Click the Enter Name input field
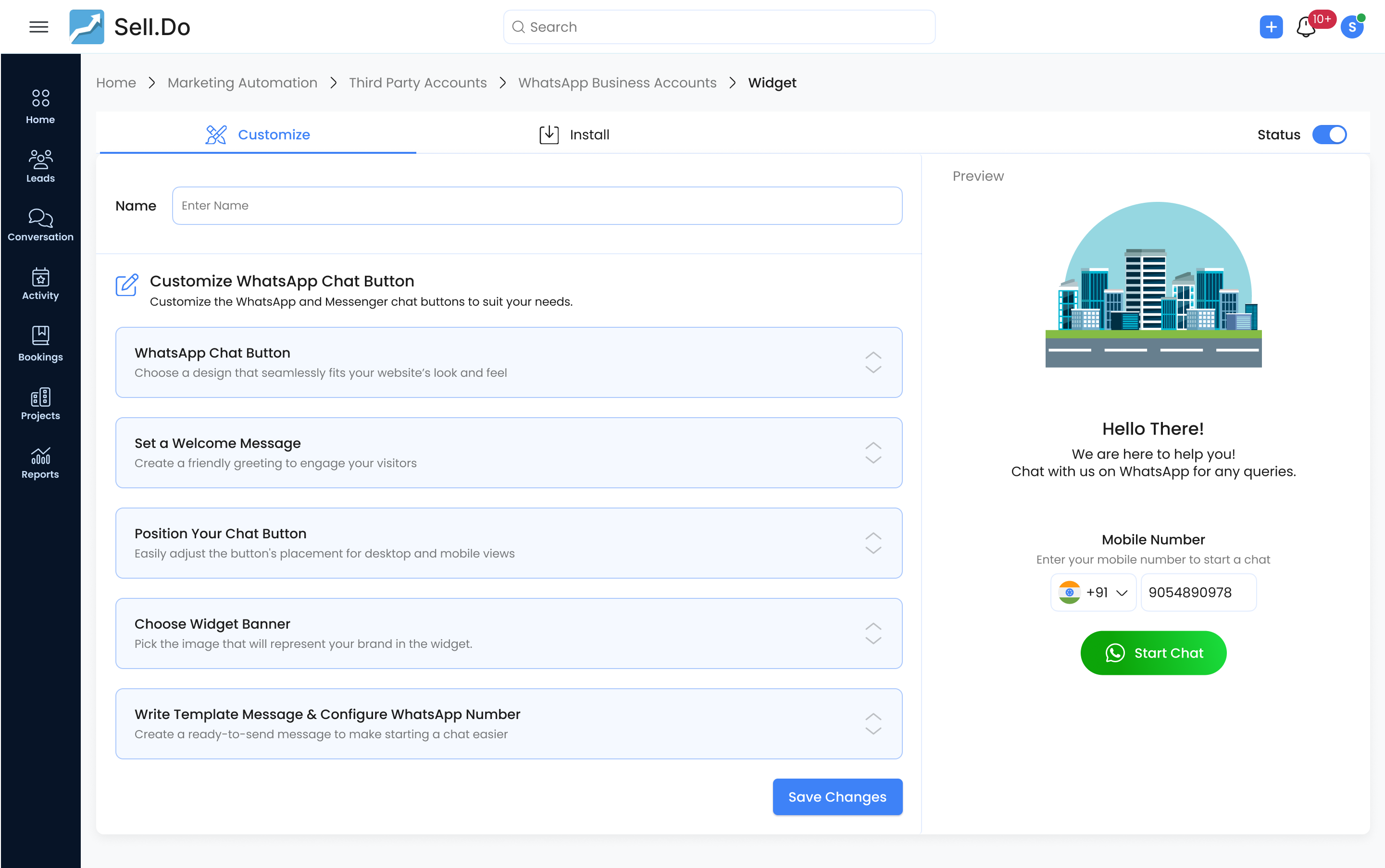Viewport: 1385px width, 868px height. (537, 205)
